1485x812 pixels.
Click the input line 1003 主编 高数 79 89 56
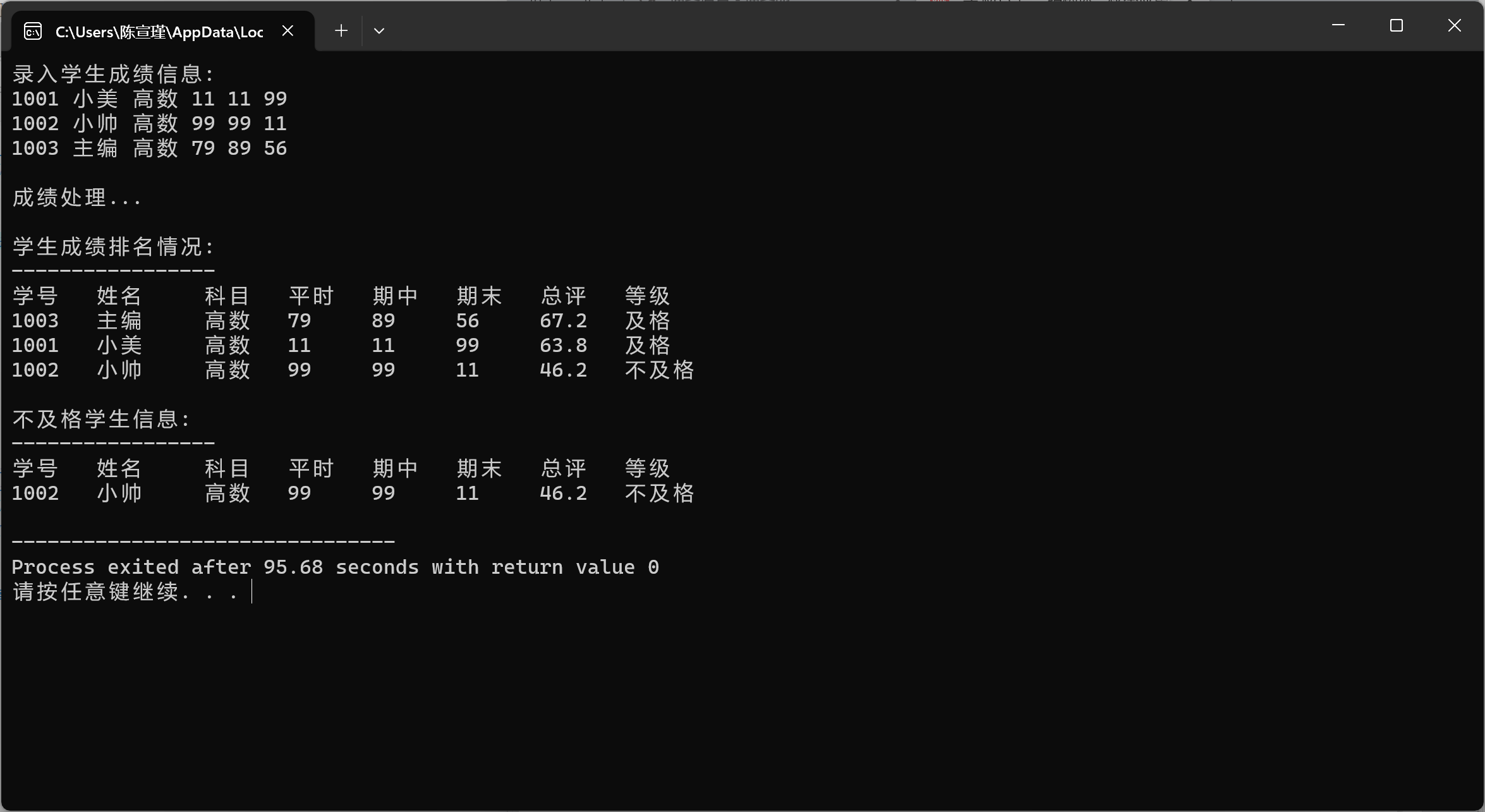pos(149,148)
